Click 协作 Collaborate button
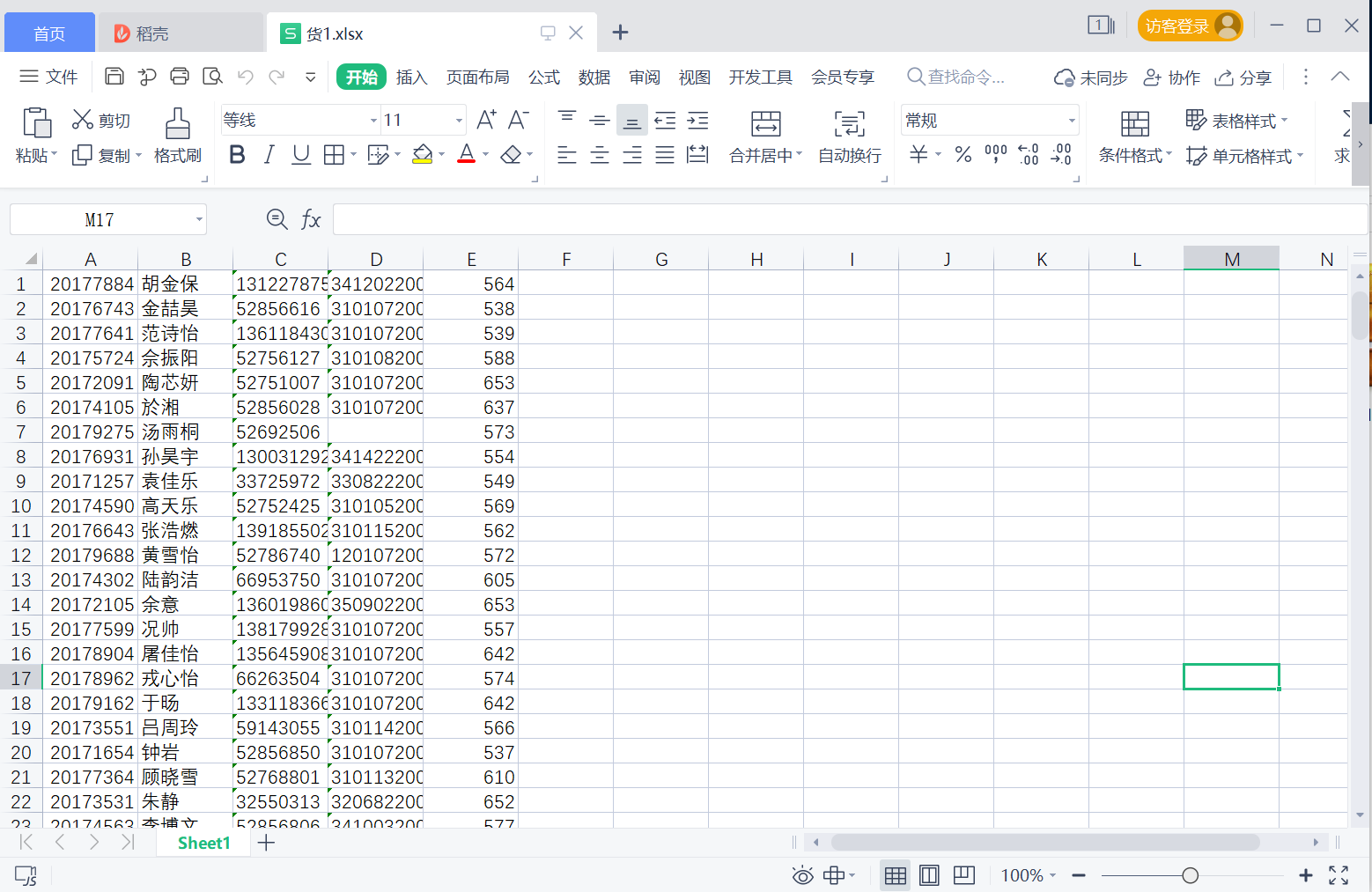Image resolution: width=1372 pixels, height=892 pixels. 1172,77
